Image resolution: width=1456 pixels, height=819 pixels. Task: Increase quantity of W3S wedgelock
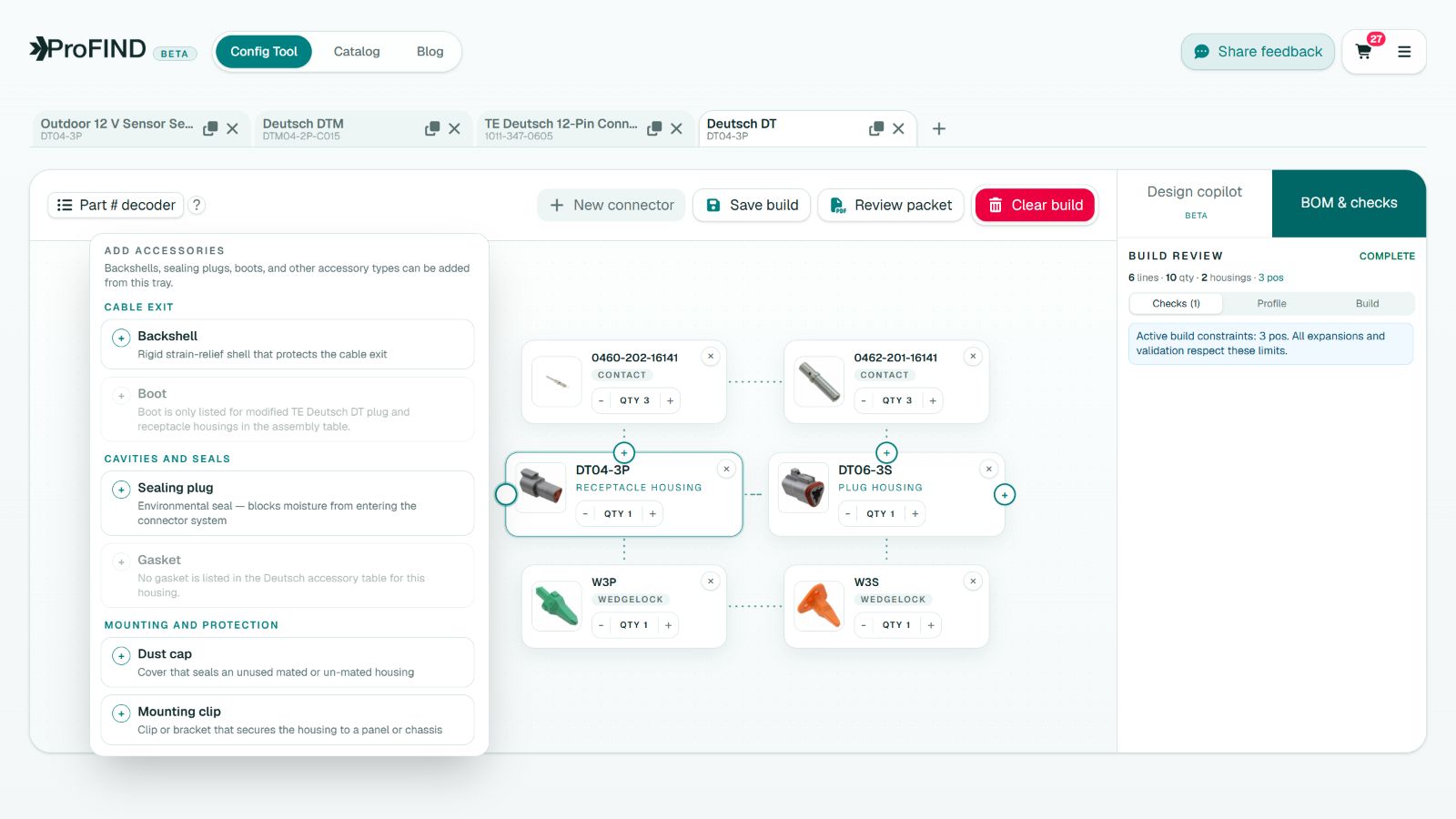click(930, 625)
